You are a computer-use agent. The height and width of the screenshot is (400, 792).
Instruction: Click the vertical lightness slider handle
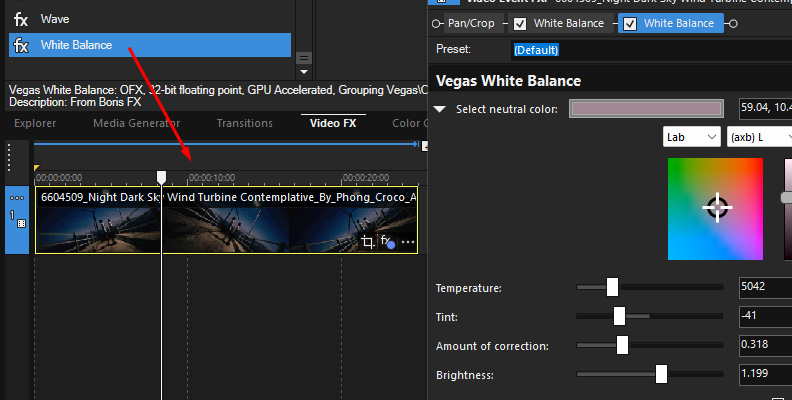pos(786,197)
